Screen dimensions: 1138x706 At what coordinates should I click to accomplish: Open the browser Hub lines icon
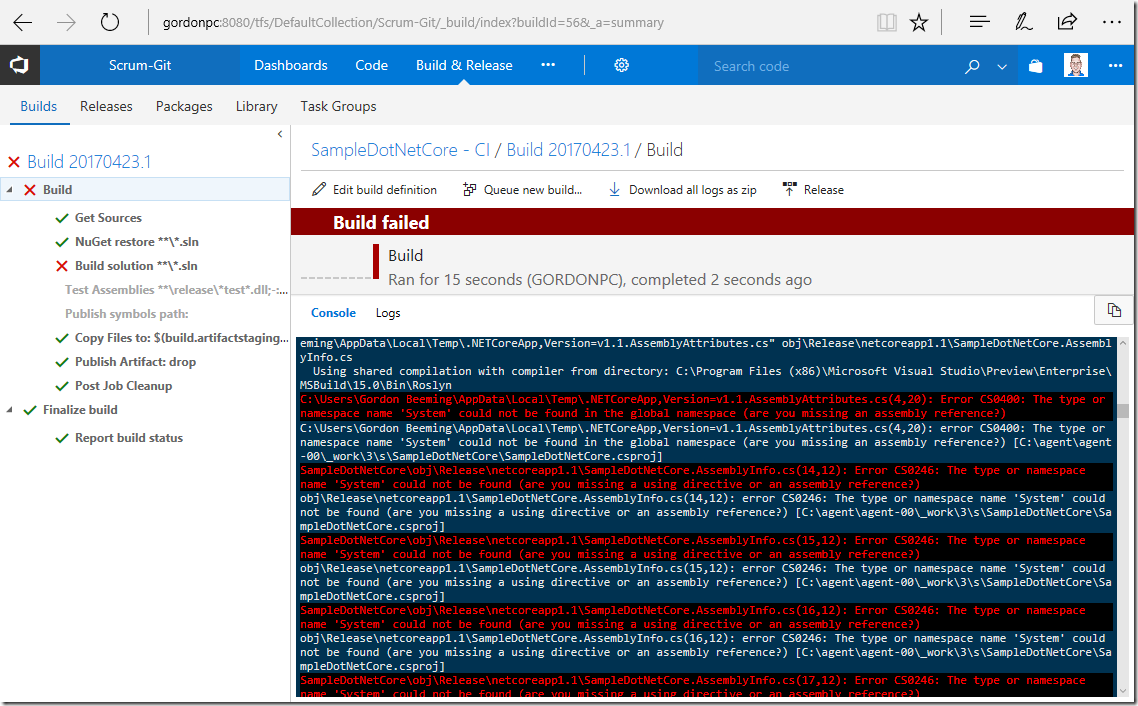980,22
